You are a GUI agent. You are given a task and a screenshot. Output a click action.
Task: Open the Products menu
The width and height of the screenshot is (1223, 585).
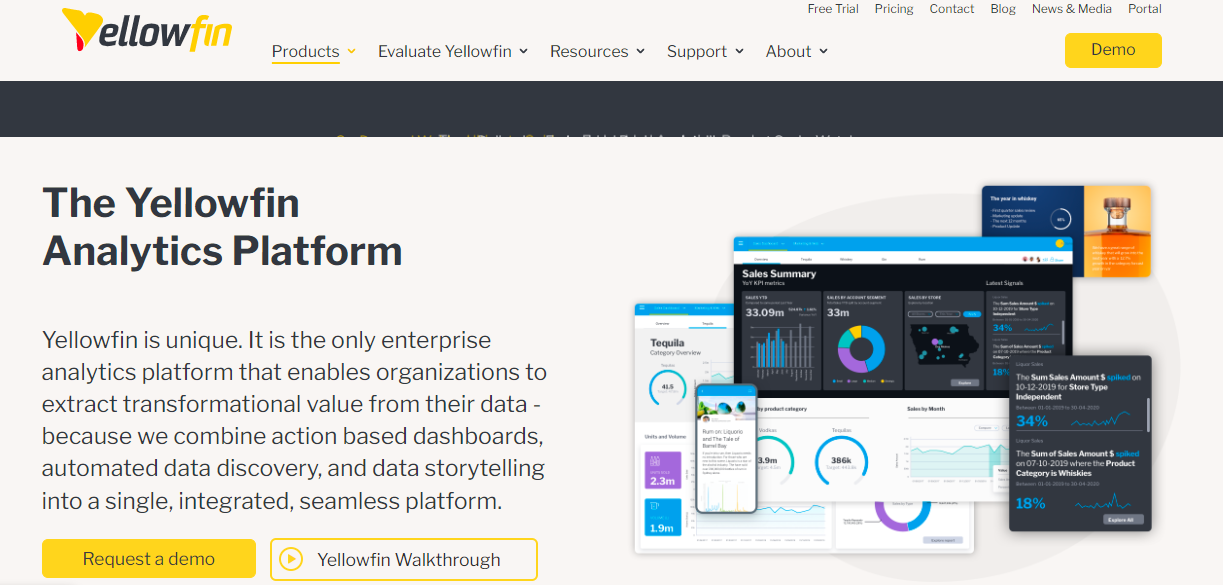pyautogui.click(x=305, y=52)
